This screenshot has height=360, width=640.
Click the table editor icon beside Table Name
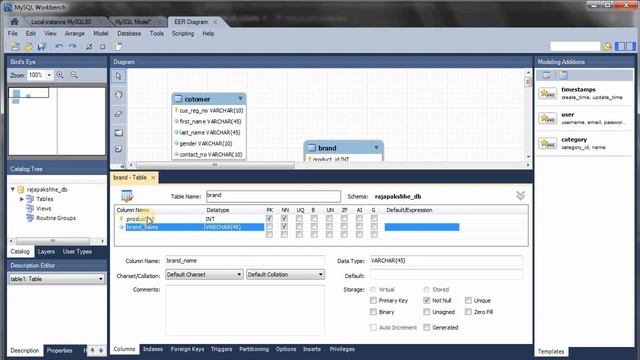click(x=127, y=196)
